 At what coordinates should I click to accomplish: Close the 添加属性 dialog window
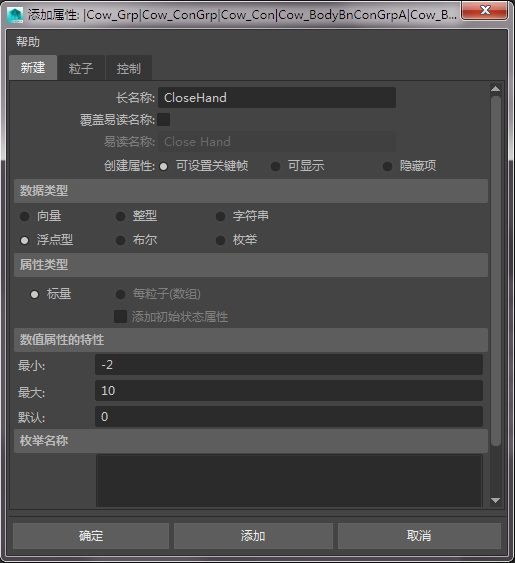click(x=485, y=10)
